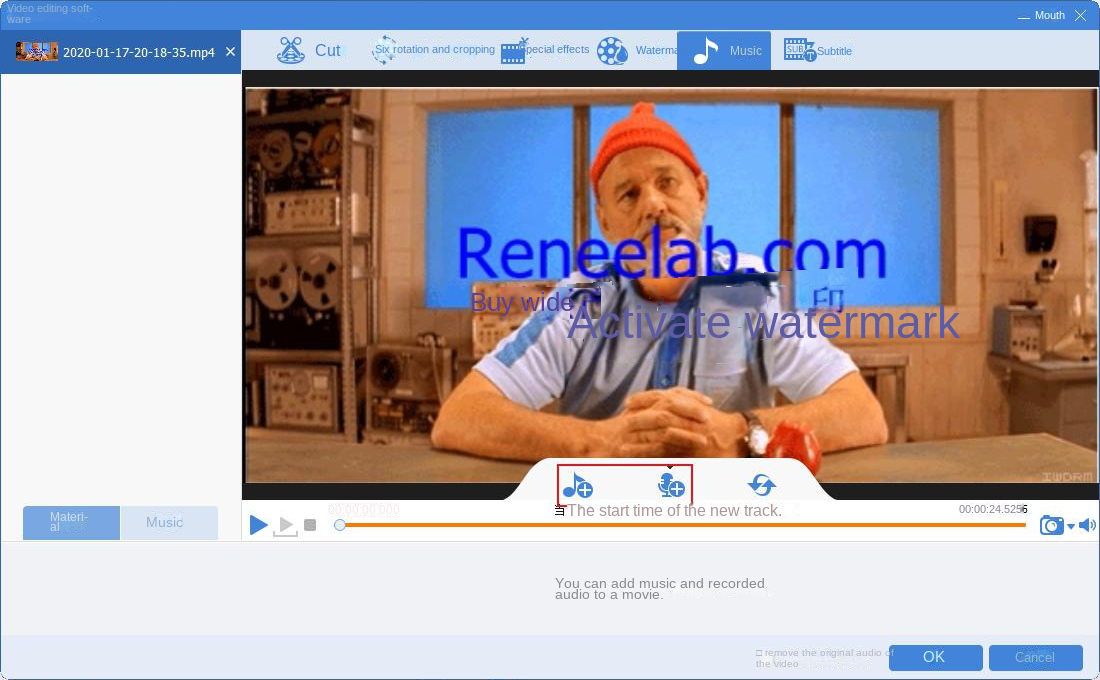Toggle the volume speaker icon

(1087, 525)
